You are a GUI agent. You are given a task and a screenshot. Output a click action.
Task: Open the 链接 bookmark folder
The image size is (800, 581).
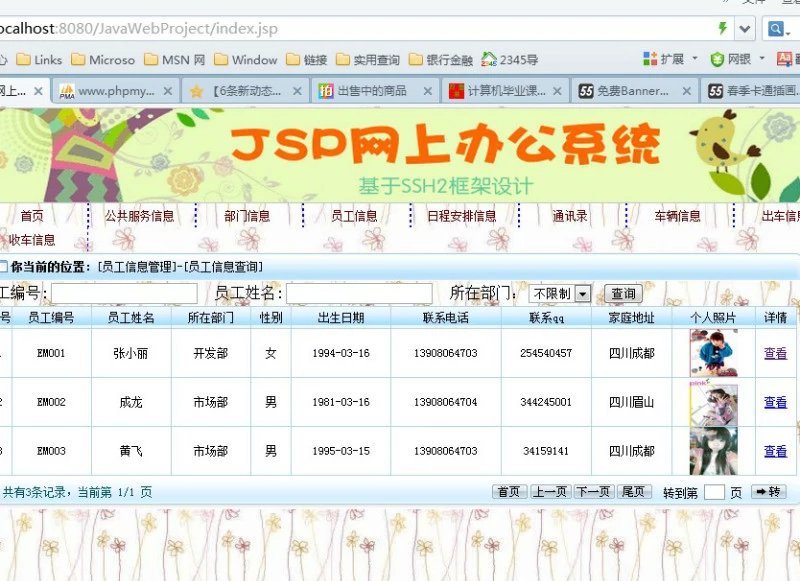pyautogui.click(x=307, y=60)
